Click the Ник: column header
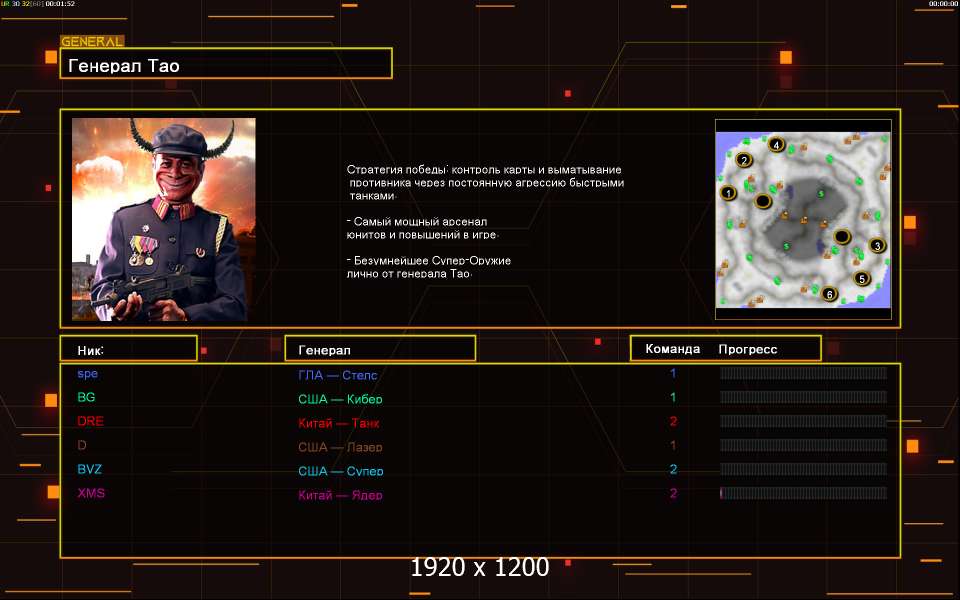The width and height of the screenshot is (960, 600). click(127, 349)
